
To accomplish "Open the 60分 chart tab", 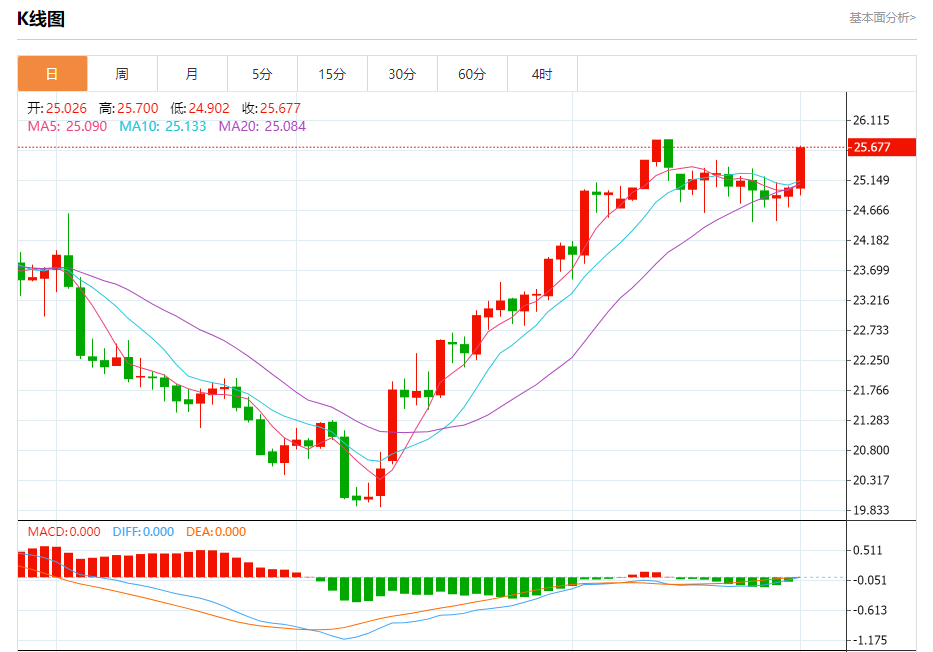I will (472, 74).
